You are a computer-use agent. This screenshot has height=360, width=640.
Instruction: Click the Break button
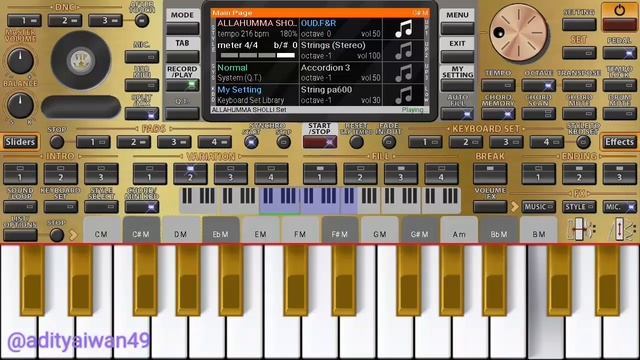click(x=490, y=174)
